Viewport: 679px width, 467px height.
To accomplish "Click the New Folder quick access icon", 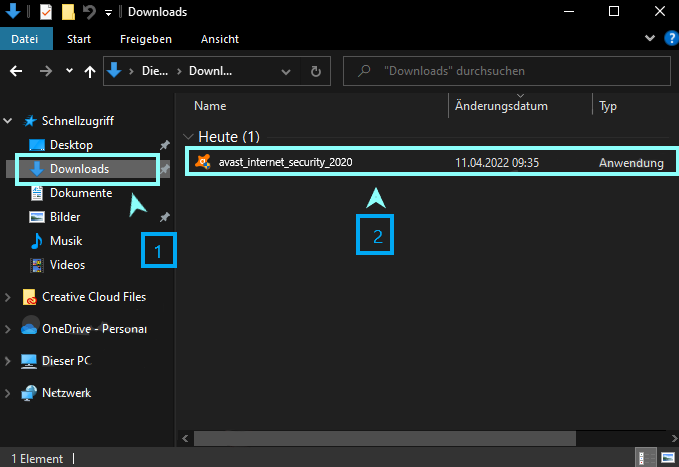I will (x=68, y=12).
